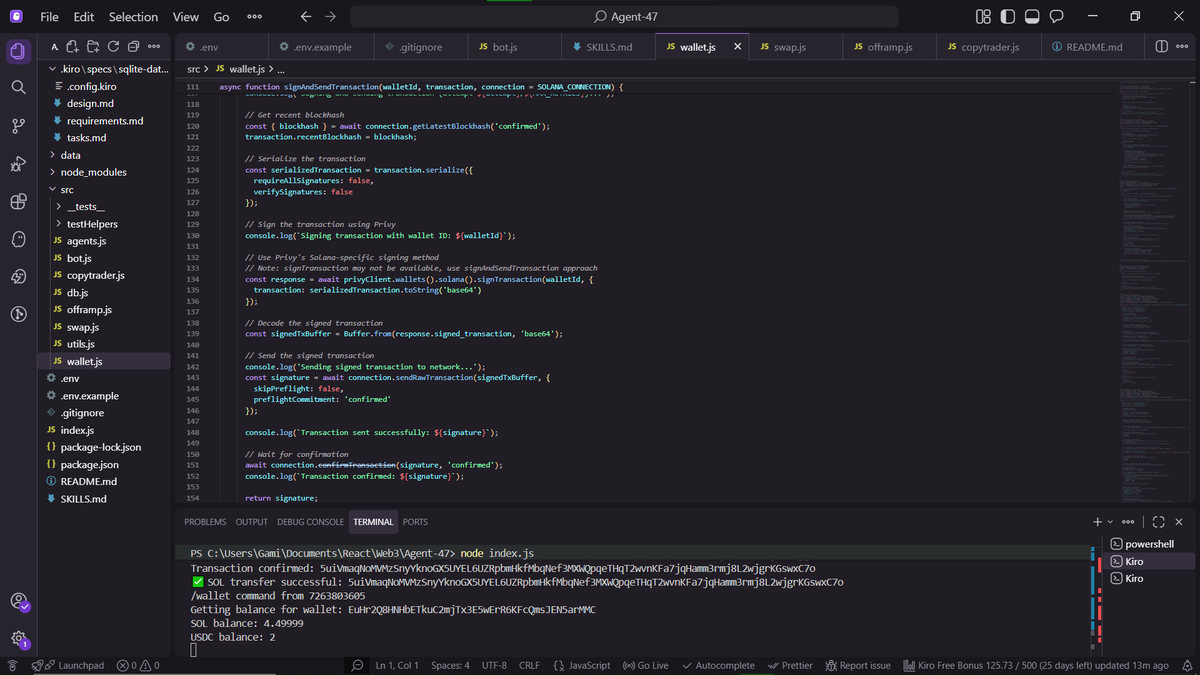1200x675 pixels.
Task: Open the hidden menus ellipsis in menu bar
Action: (x=255, y=16)
